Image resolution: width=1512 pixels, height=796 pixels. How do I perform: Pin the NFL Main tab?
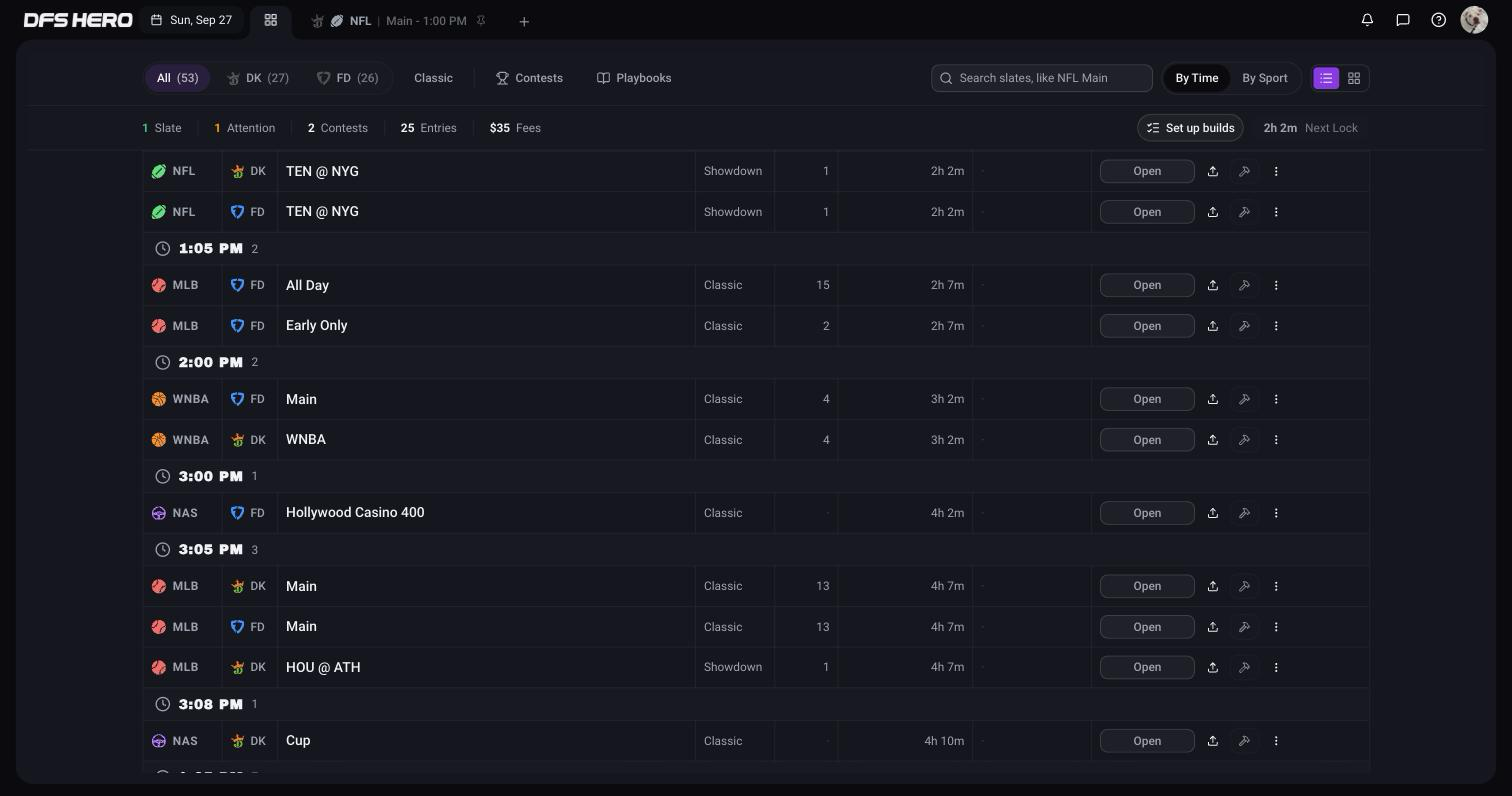pyautogui.click(x=481, y=20)
